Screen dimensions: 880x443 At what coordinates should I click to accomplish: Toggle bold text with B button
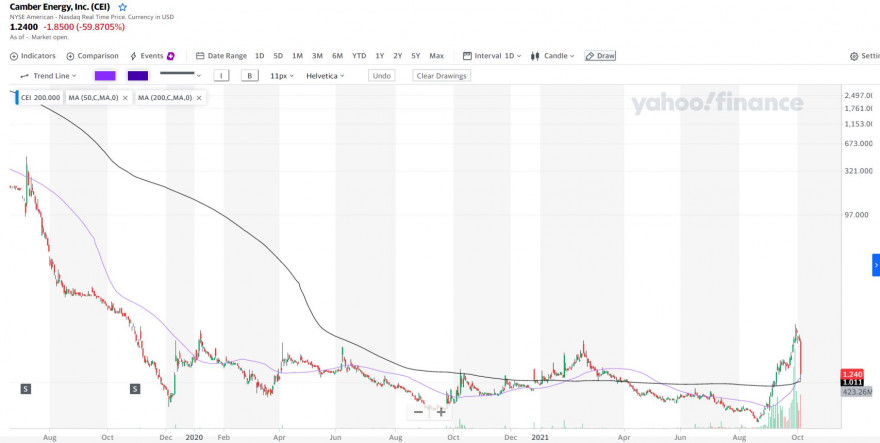pyautogui.click(x=249, y=76)
